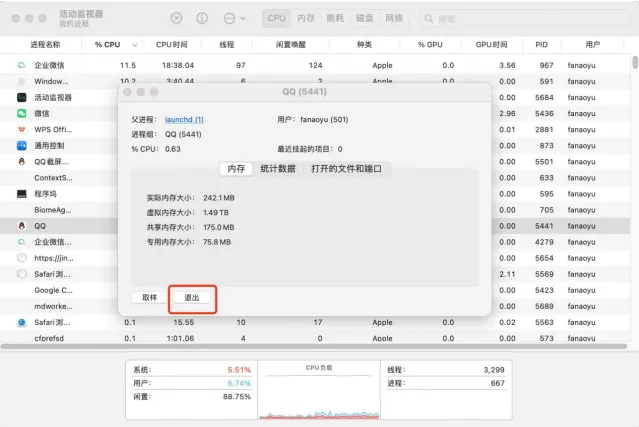Click the 系统 percentage 5.51%
Screen dimensions: 639x427
click(x=239, y=370)
